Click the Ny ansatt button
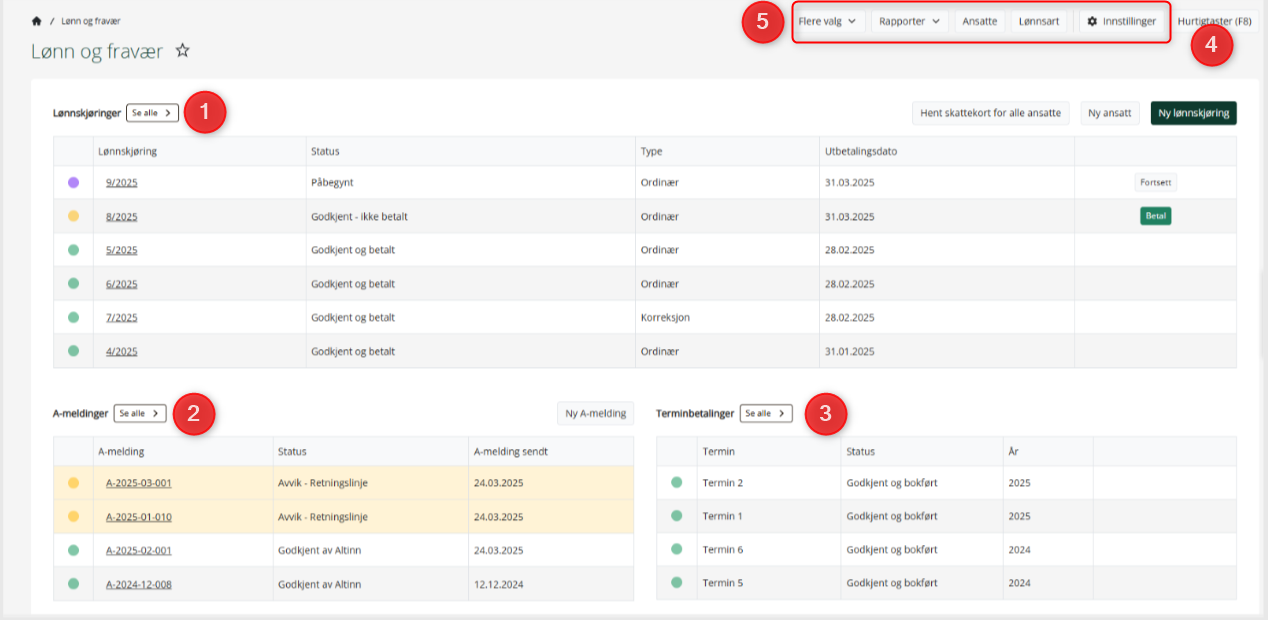The height and width of the screenshot is (620, 1268). tap(1110, 113)
